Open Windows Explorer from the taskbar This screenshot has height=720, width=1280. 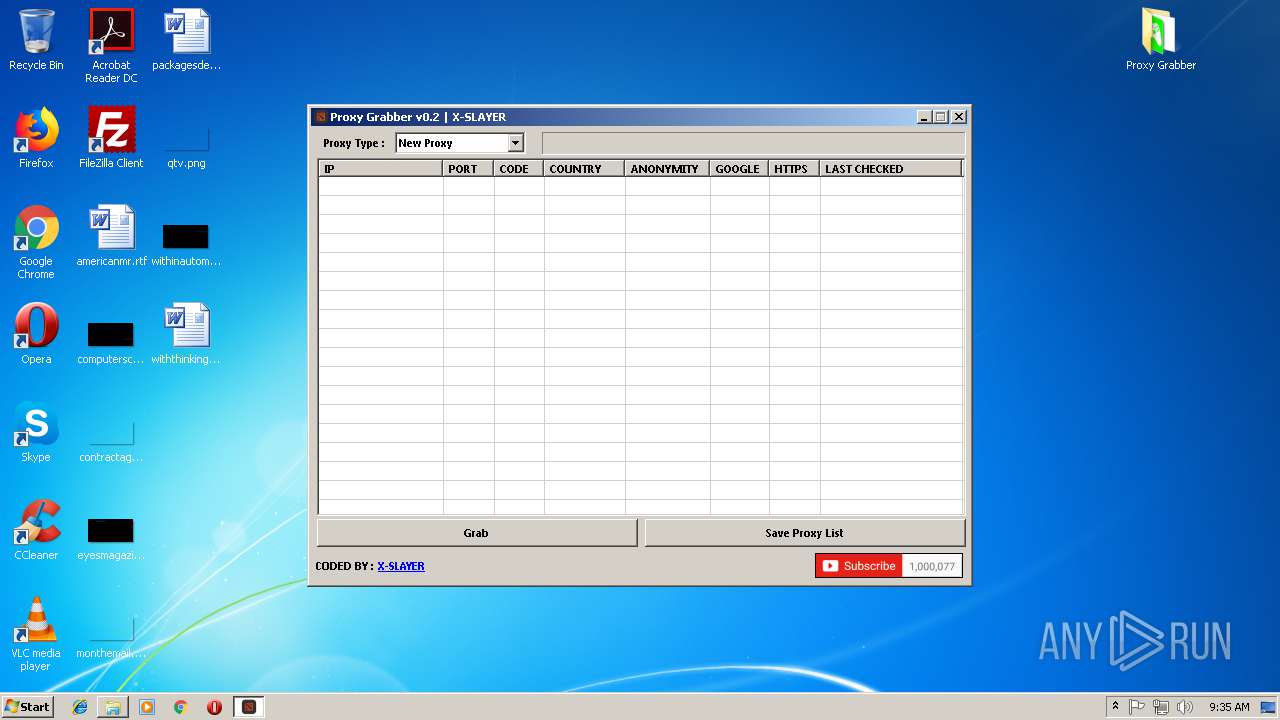[x=113, y=707]
